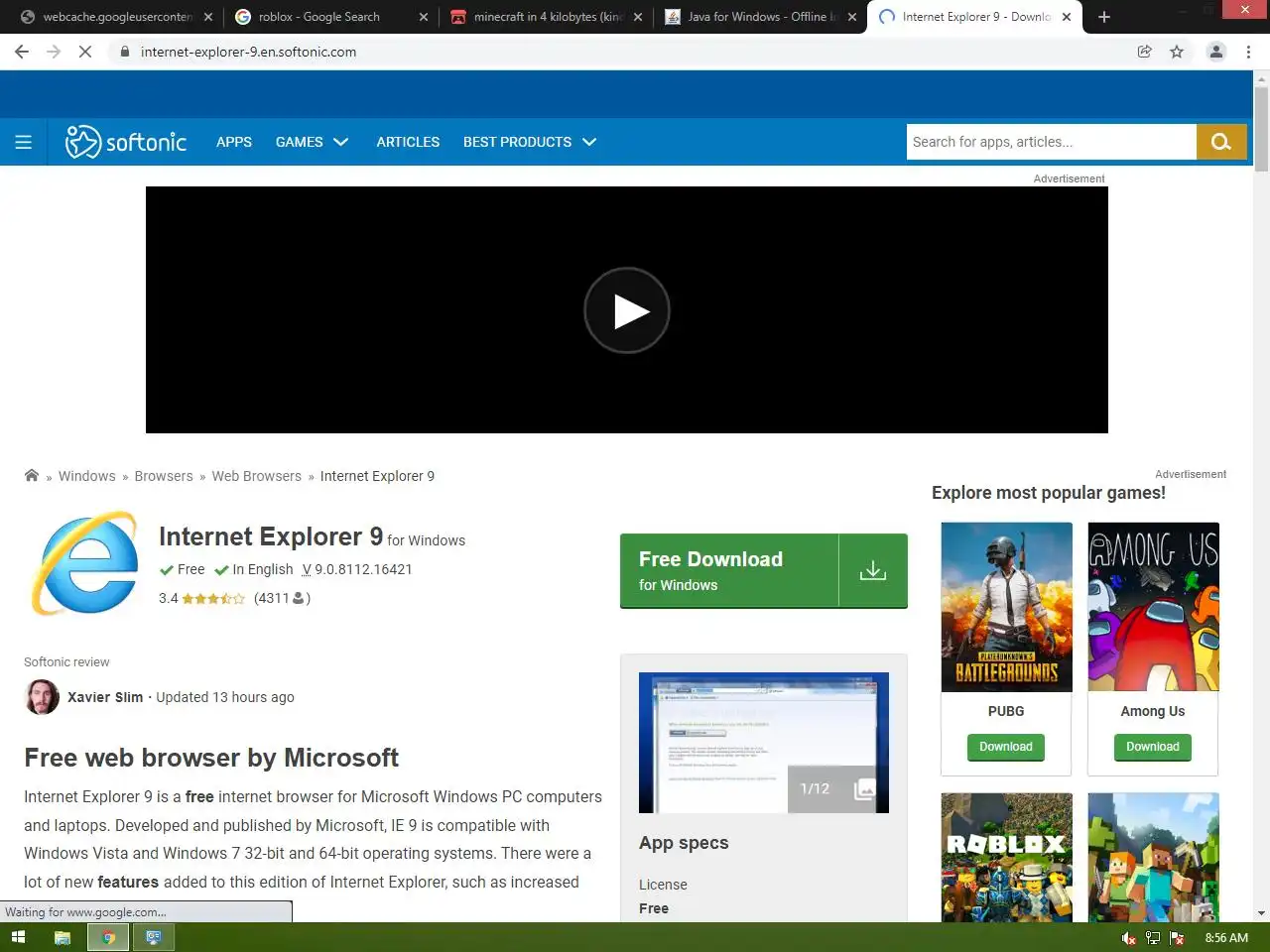Click the Xavier Slim author name

click(x=105, y=697)
